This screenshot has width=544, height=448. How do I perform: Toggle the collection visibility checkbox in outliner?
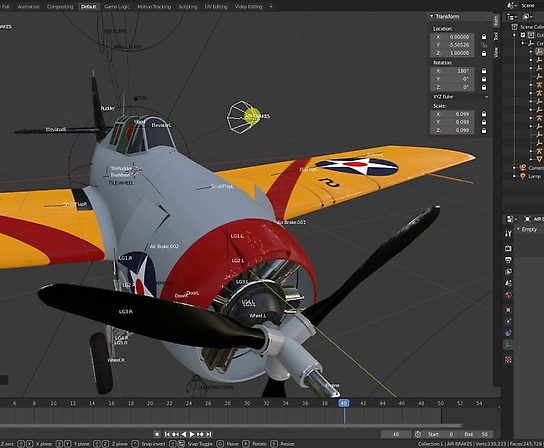[523, 35]
